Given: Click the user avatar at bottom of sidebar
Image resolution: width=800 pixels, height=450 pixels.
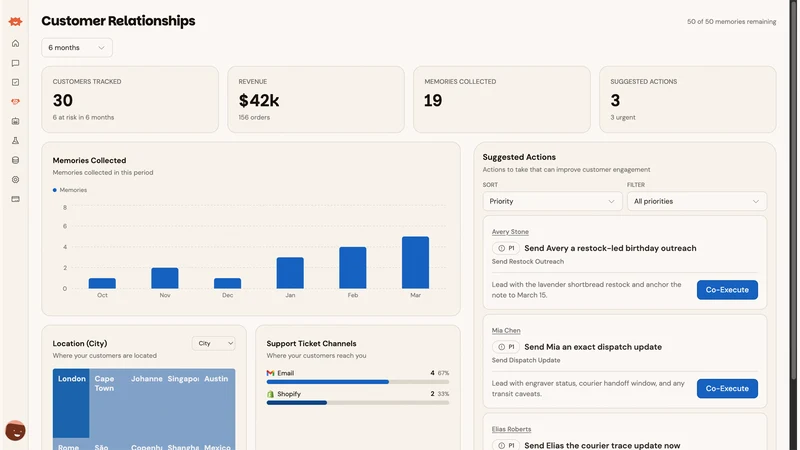Looking at the screenshot, I should click(15, 431).
